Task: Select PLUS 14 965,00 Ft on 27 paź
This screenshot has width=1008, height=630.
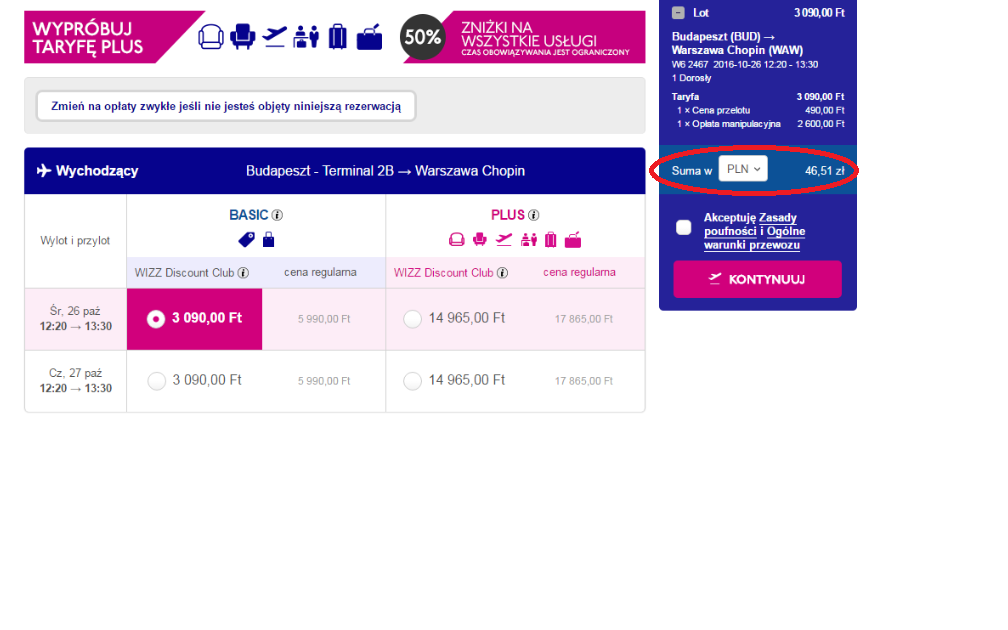Action: pyautogui.click(x=412, y=381)
